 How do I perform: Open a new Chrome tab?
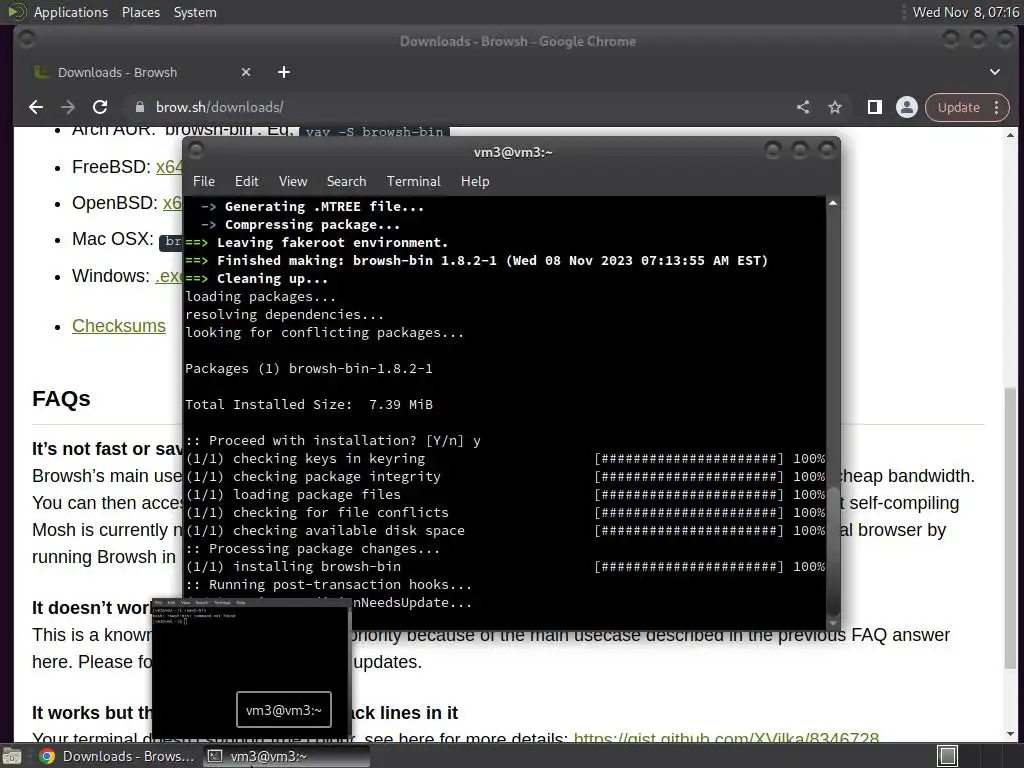pyautogui.click(x=283, y=72)
